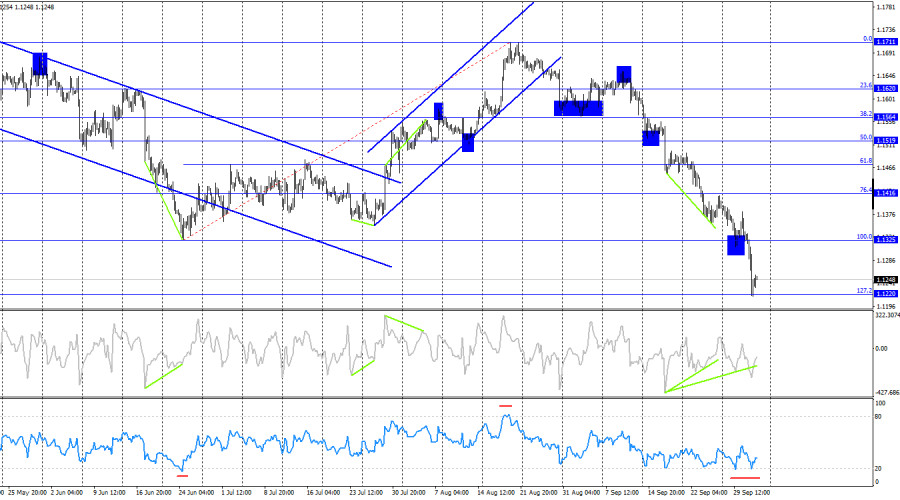Image resolution: width=900 pixels, height=500 pixels.
Task: Click the blue square at the far-left price peak
Action: (40, 64)
